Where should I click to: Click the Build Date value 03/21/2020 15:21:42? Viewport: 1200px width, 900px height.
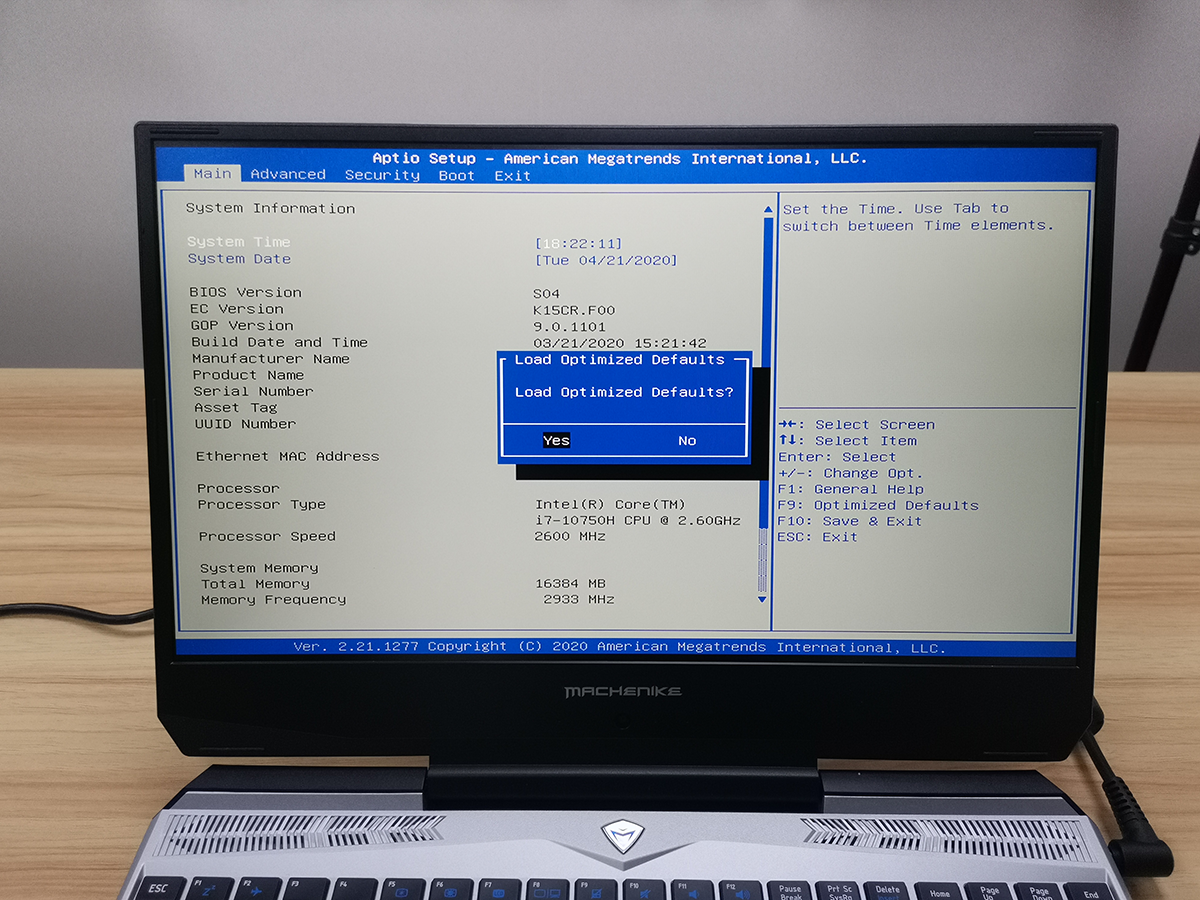click(620, 343)
